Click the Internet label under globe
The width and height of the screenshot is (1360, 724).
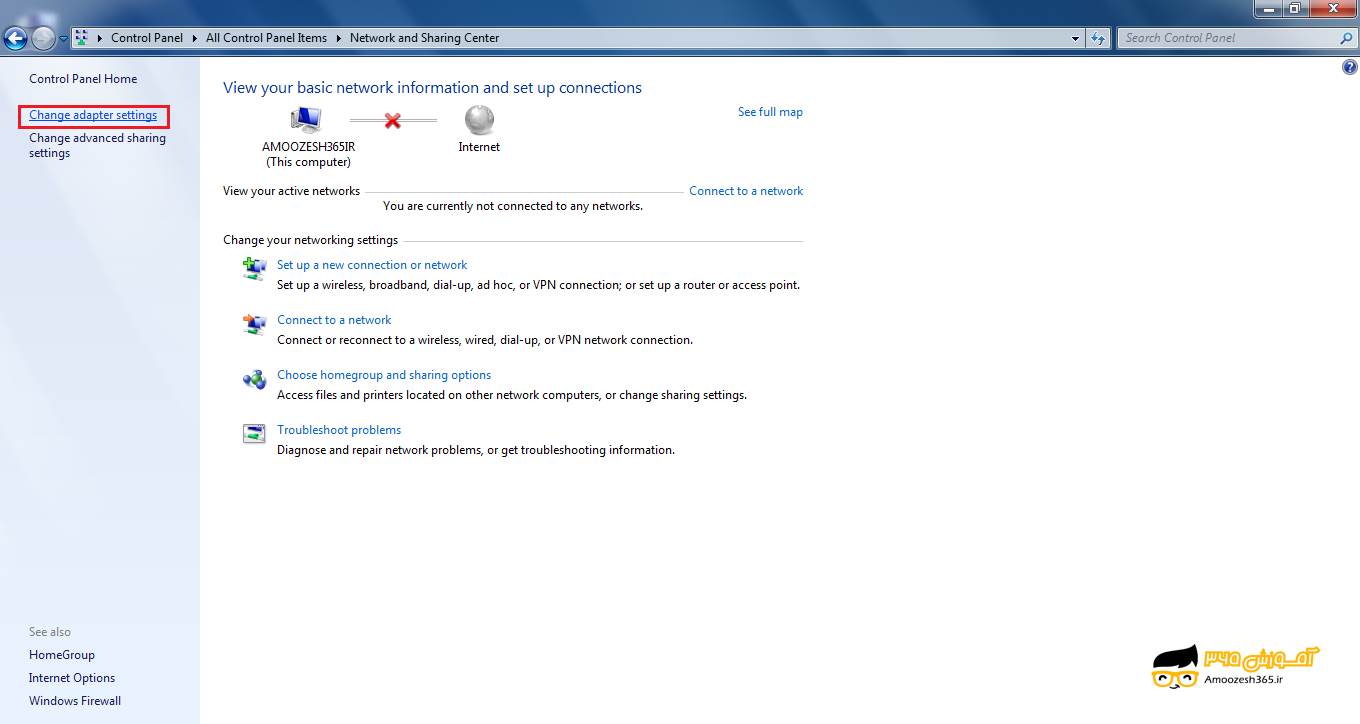pos(479,147)
